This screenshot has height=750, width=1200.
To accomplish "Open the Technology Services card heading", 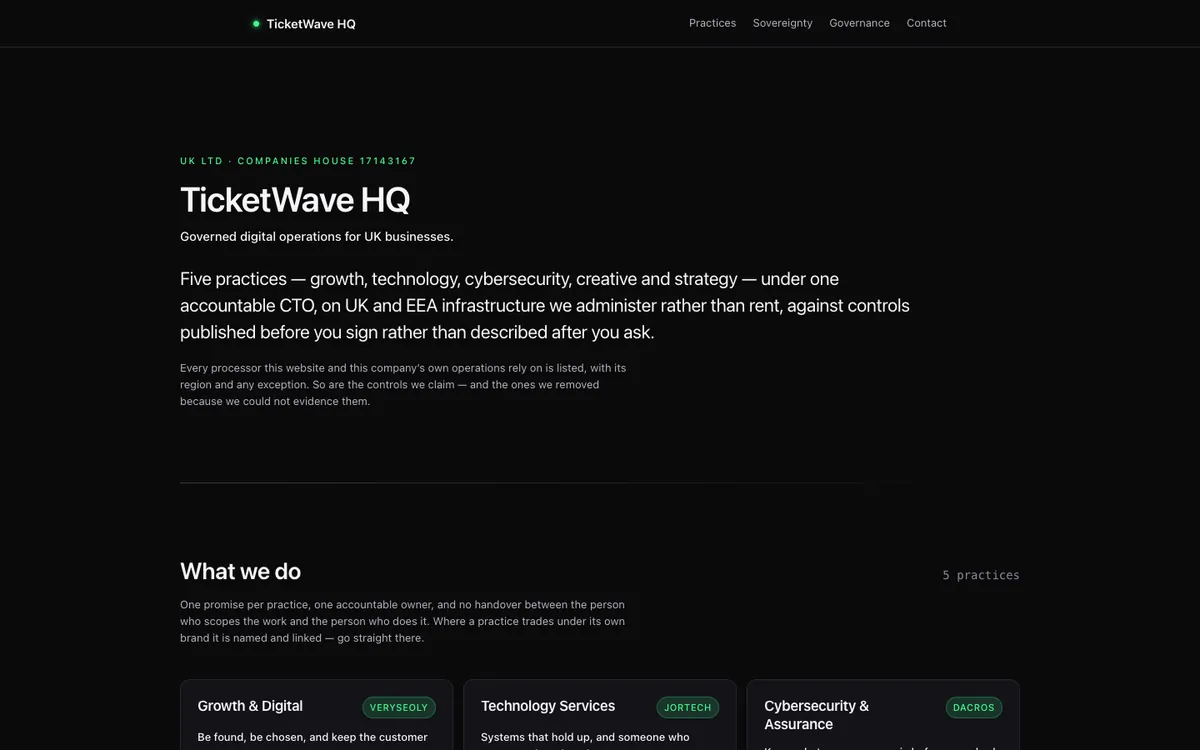I will point(548,706).
